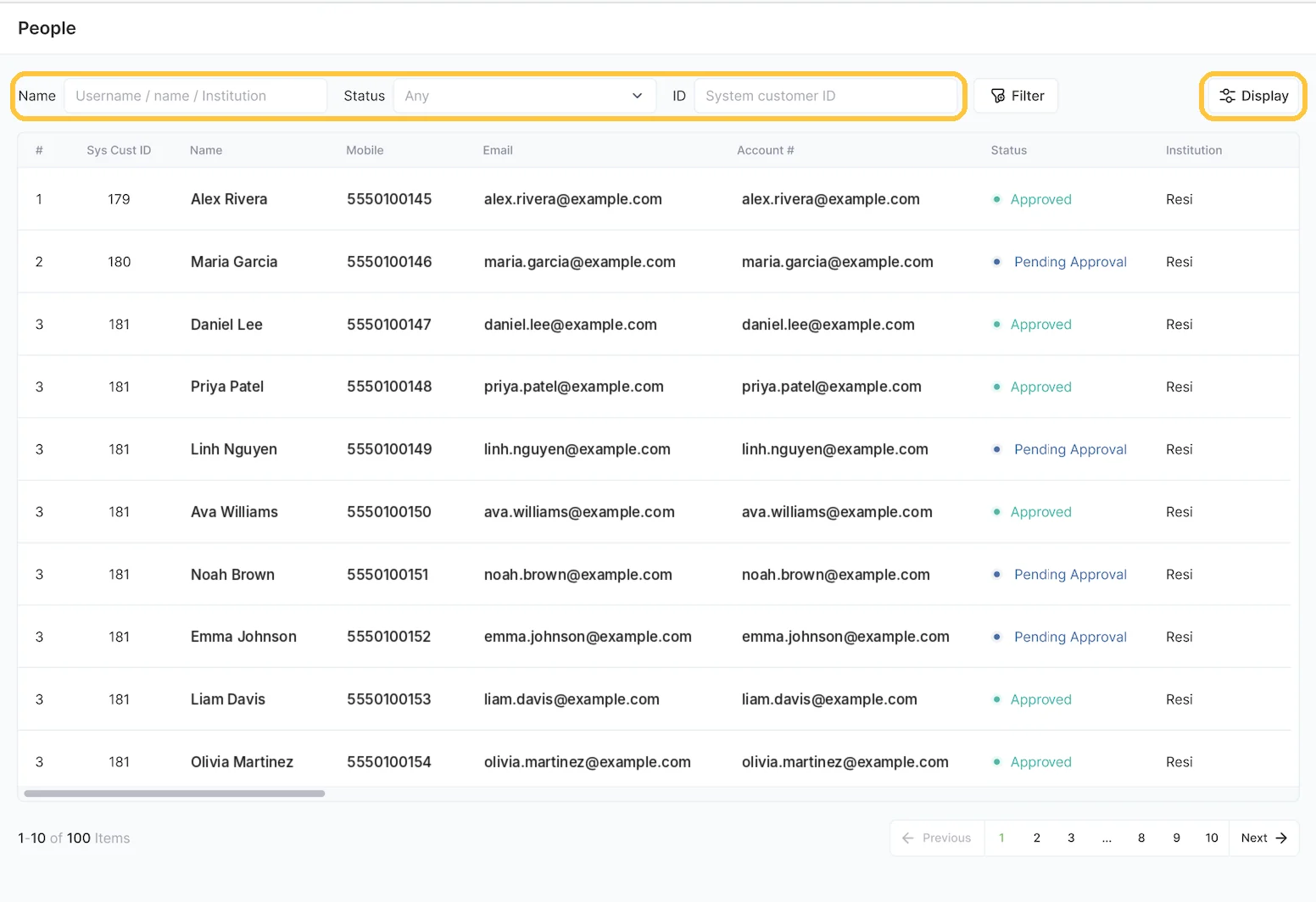
Task: Select the Priya Patel name cell
Action: click(x=227, y=387)
